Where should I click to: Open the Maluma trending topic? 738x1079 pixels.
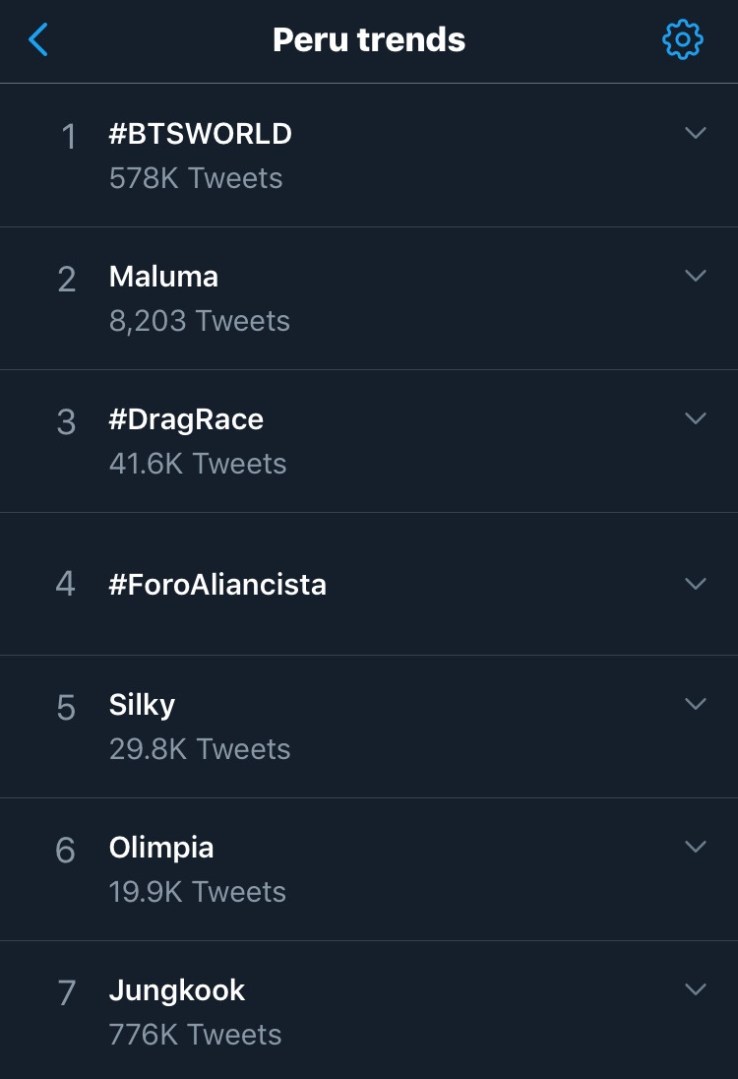163,276
